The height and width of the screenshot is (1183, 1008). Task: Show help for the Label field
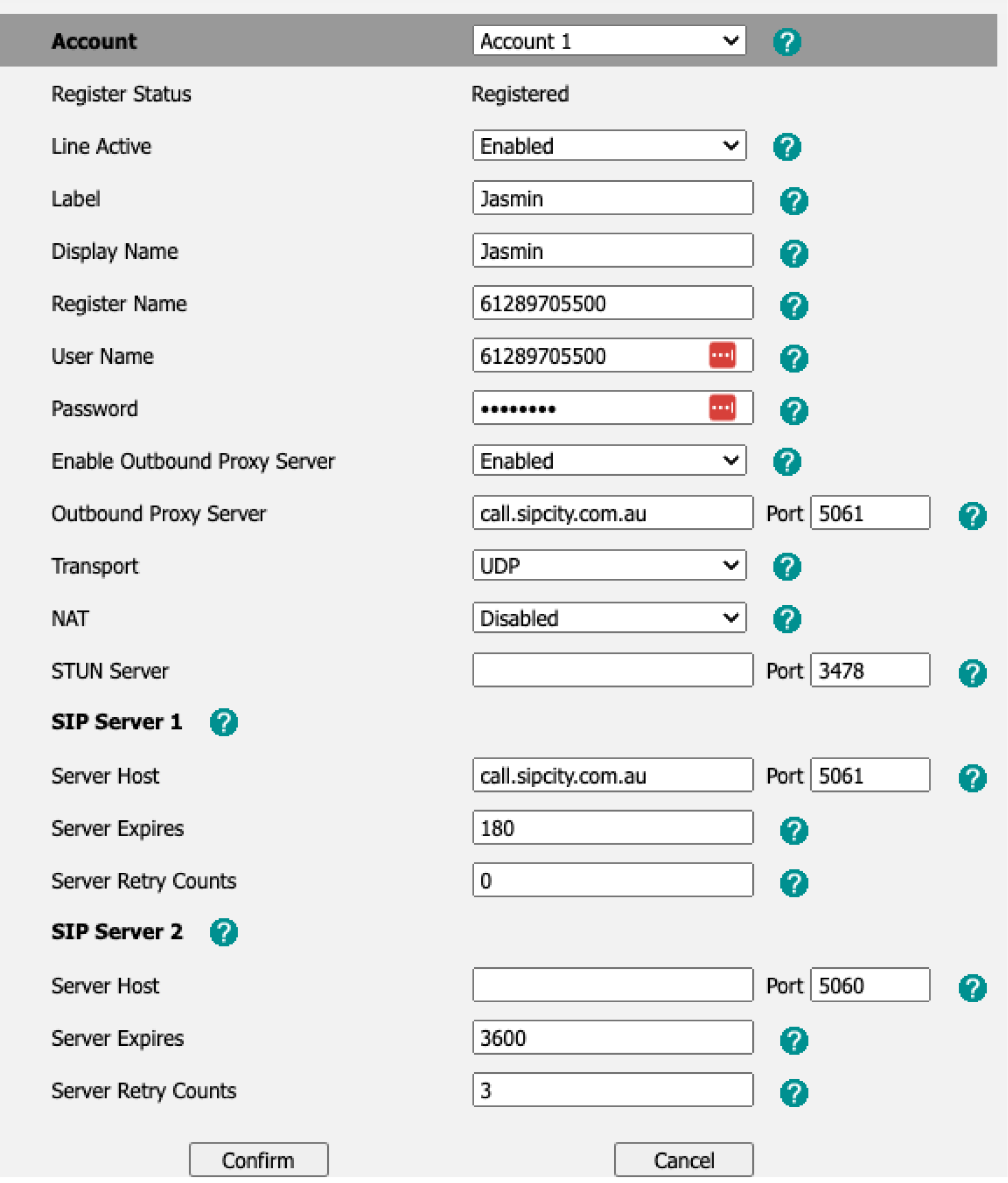point(793,201)
